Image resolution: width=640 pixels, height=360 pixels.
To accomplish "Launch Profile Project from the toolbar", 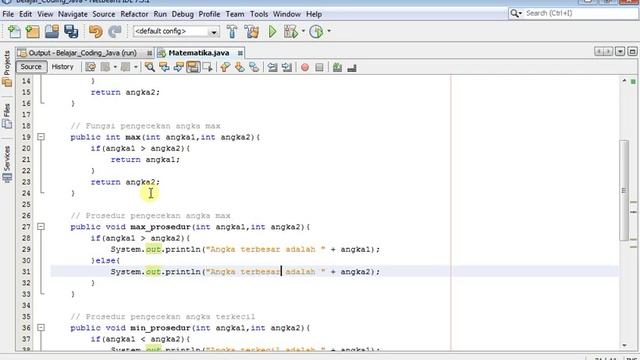I will pos(316,31).
